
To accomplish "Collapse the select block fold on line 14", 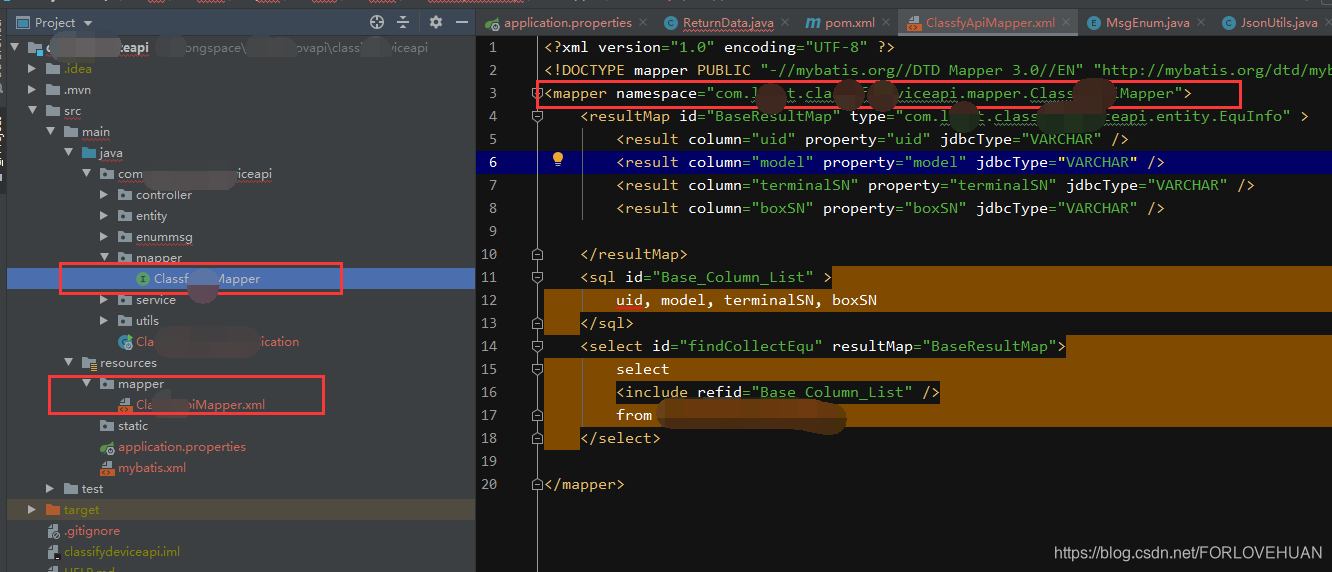I will 538,346.
